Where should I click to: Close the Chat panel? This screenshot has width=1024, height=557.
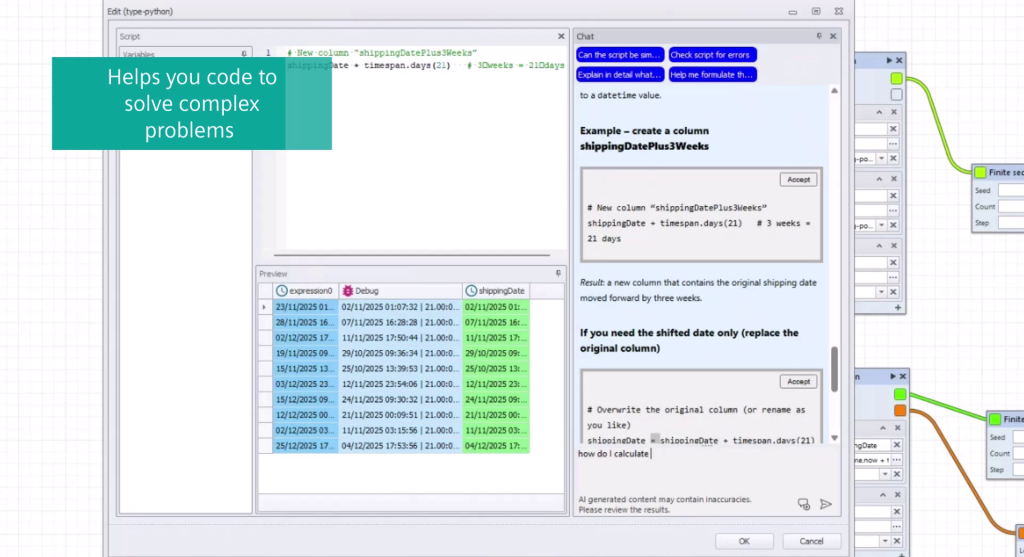click(833, 37)
